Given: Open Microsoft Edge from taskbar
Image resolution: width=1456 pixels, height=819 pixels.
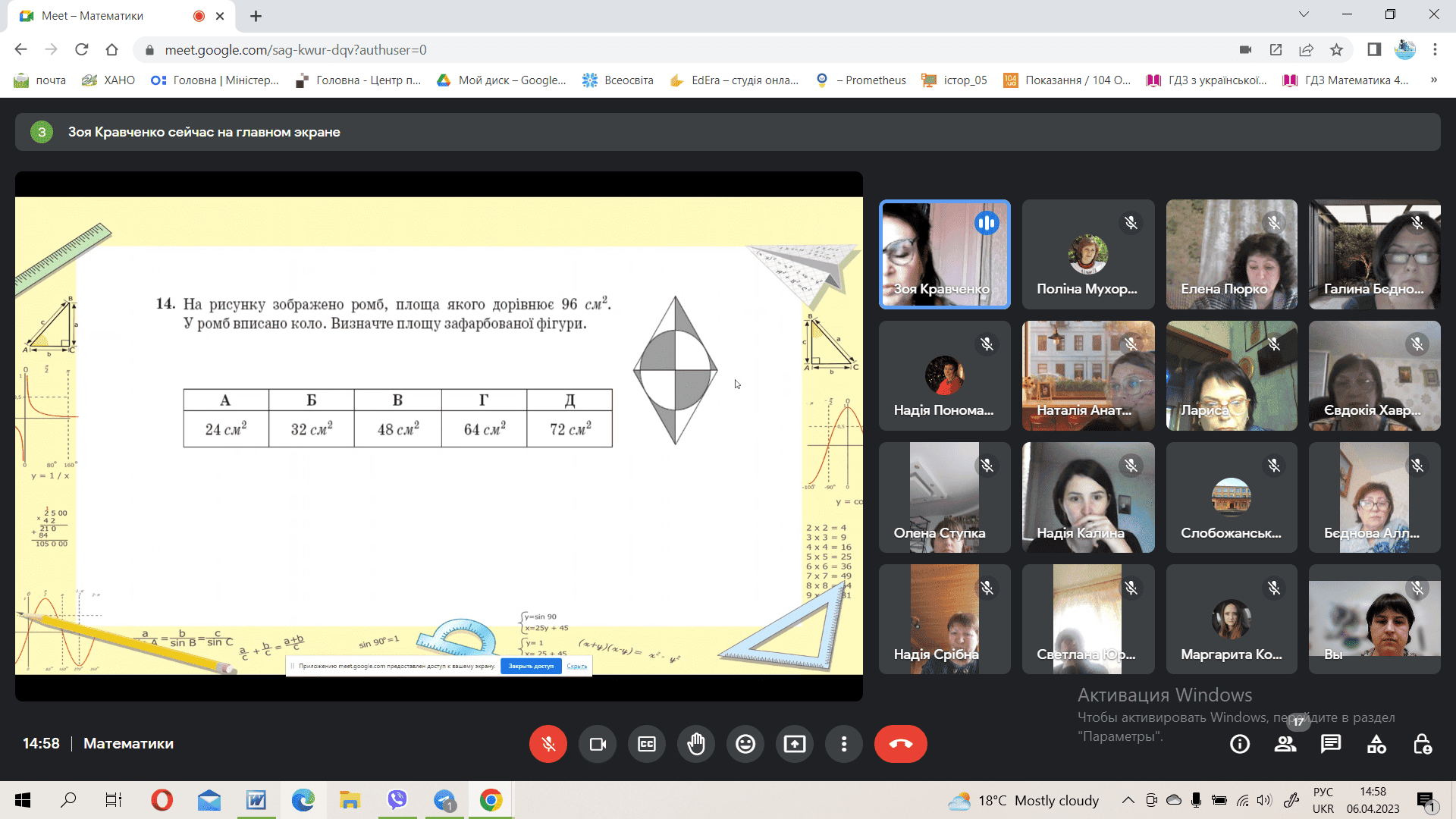Looking at the screenshot, I should pos(303,800).
